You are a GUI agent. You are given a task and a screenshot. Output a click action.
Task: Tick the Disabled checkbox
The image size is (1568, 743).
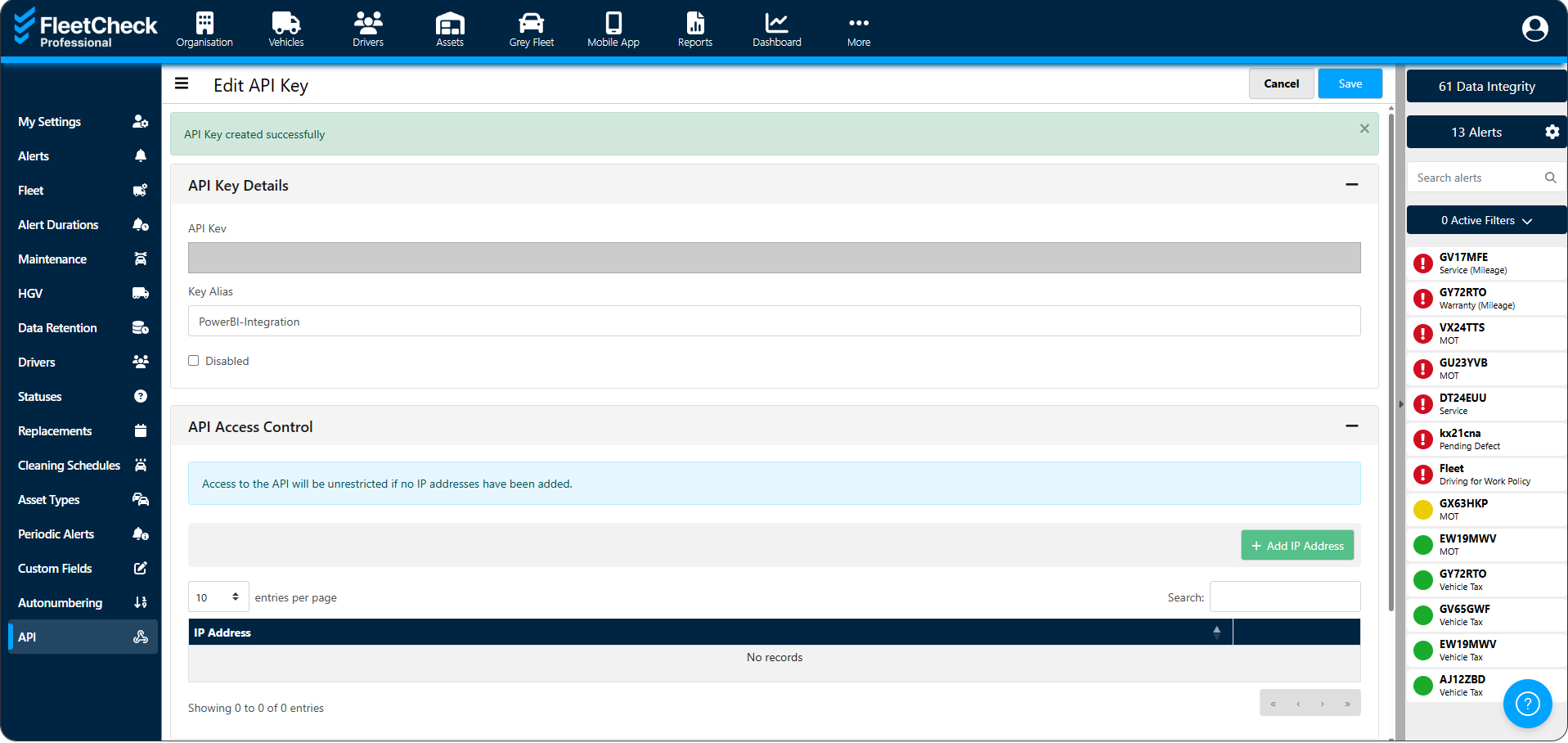(x=194, y=361)
